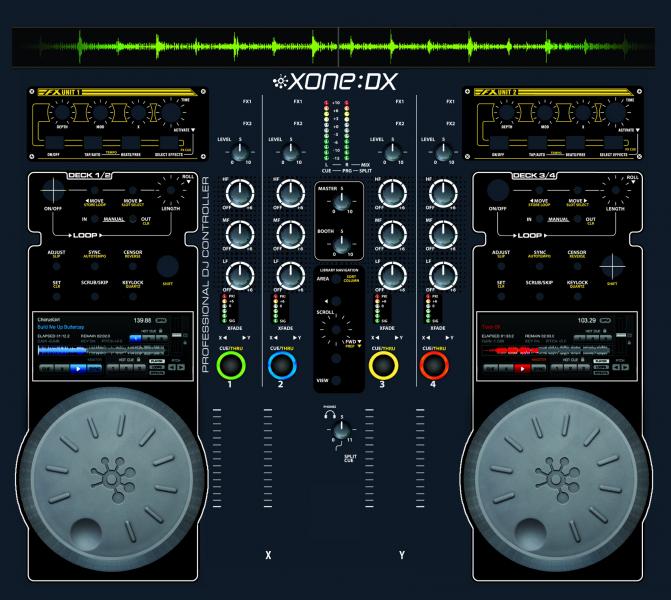Screen dimensions: 671x600
Task: Click the library back arrow button
Action: tap(336, 301)
